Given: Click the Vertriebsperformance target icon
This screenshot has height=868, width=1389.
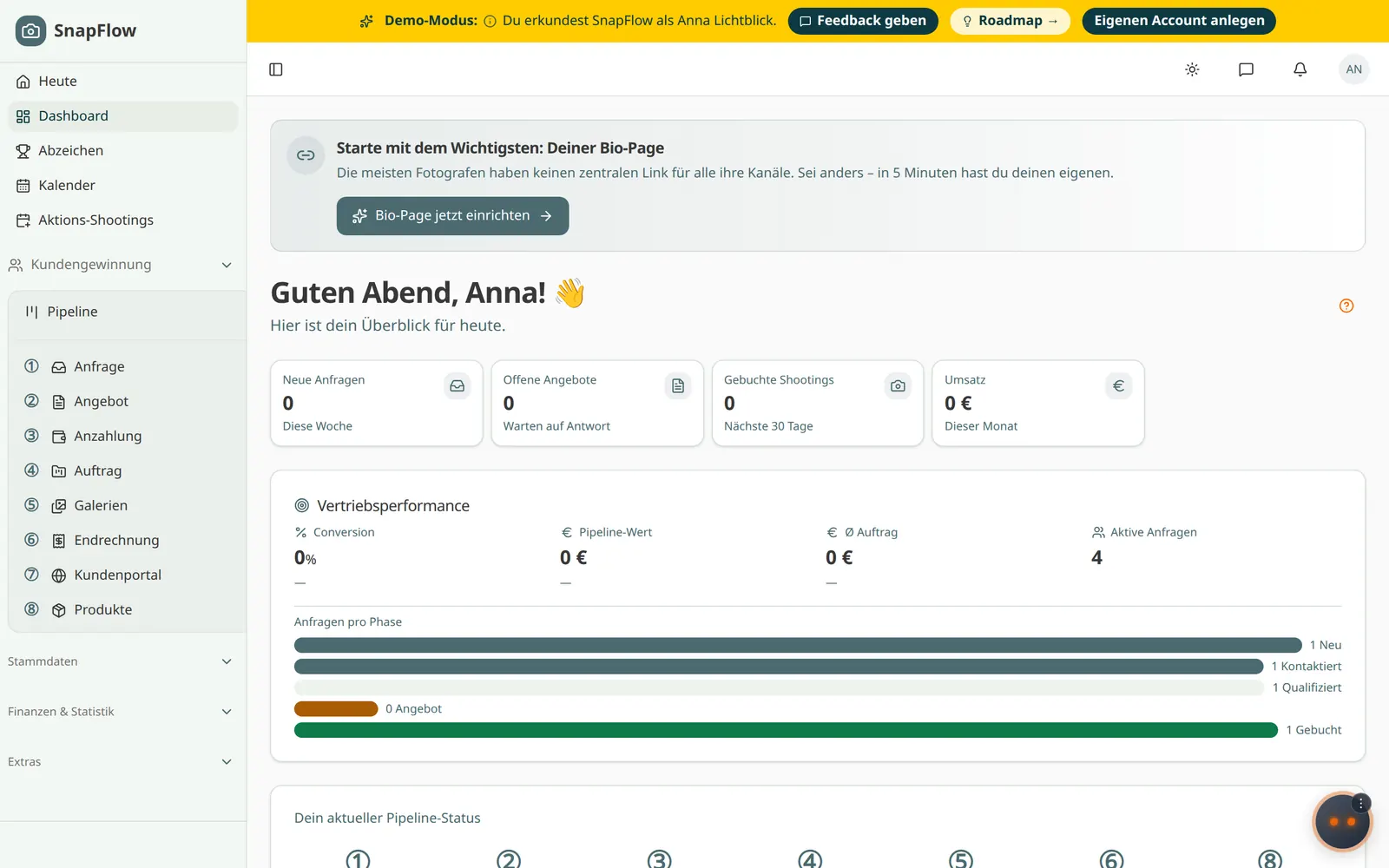Looking at the screenshot, I should pos(302,505).
